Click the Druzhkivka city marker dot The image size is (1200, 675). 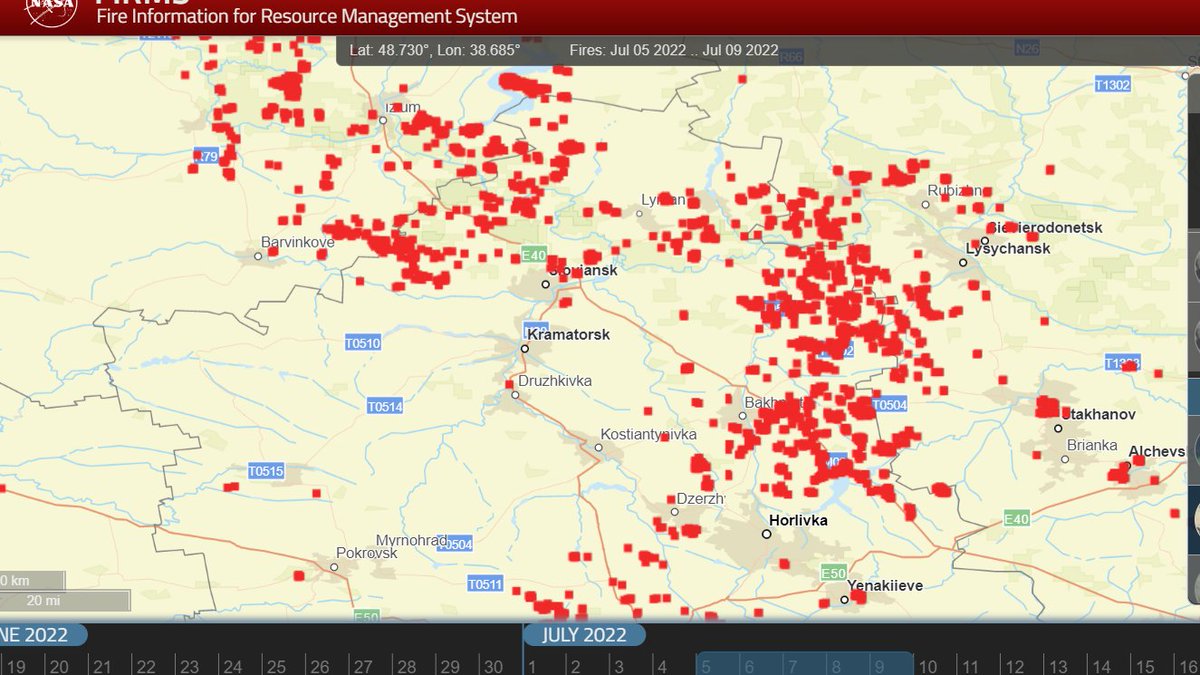(x=515, y=395)
